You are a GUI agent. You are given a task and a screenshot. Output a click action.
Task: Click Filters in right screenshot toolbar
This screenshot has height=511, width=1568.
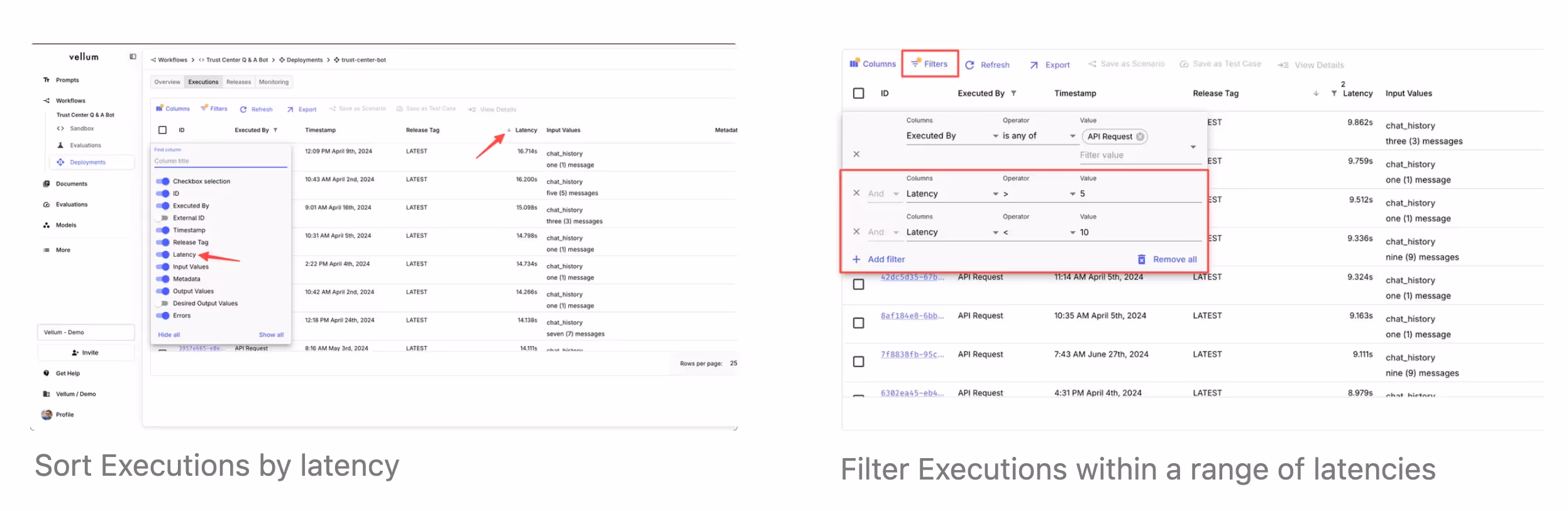click(x=930, y=64)
